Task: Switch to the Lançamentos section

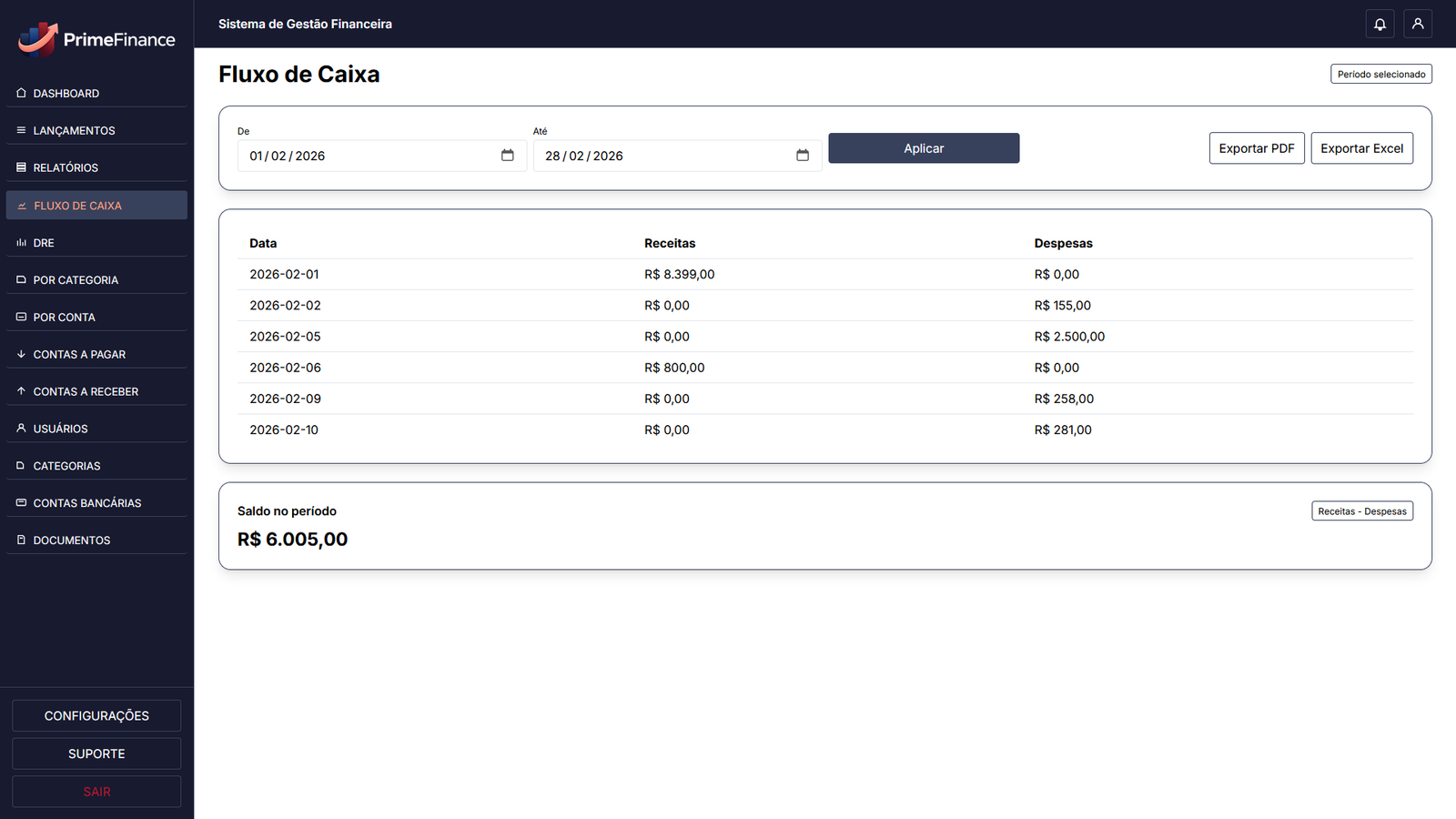Action: pyautogui.click(x=73, y=130)
